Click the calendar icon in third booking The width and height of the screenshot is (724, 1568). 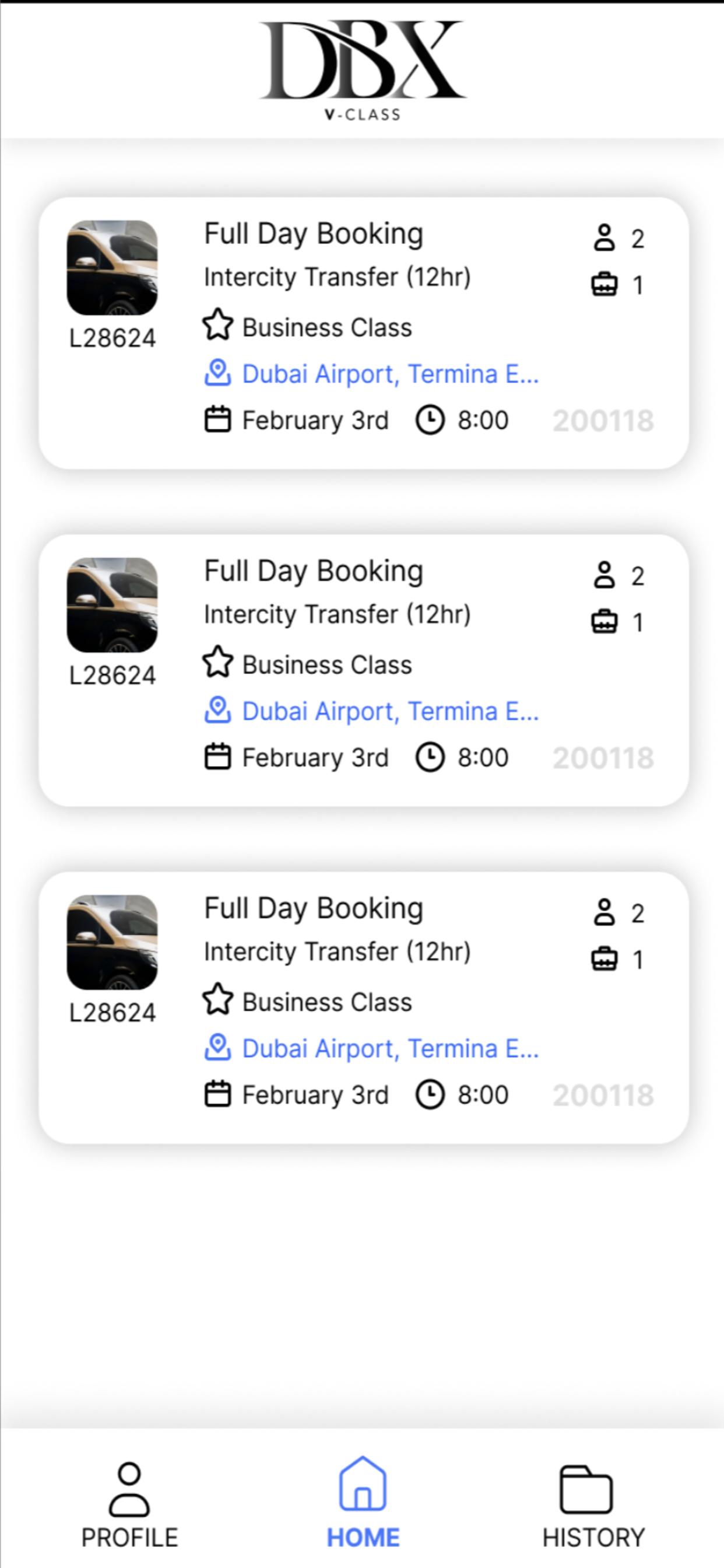217,1094
